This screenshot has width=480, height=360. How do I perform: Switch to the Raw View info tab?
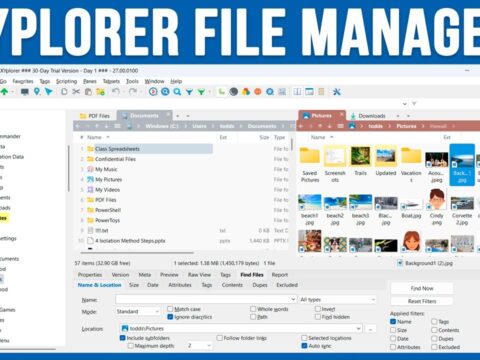coord(199,275)
